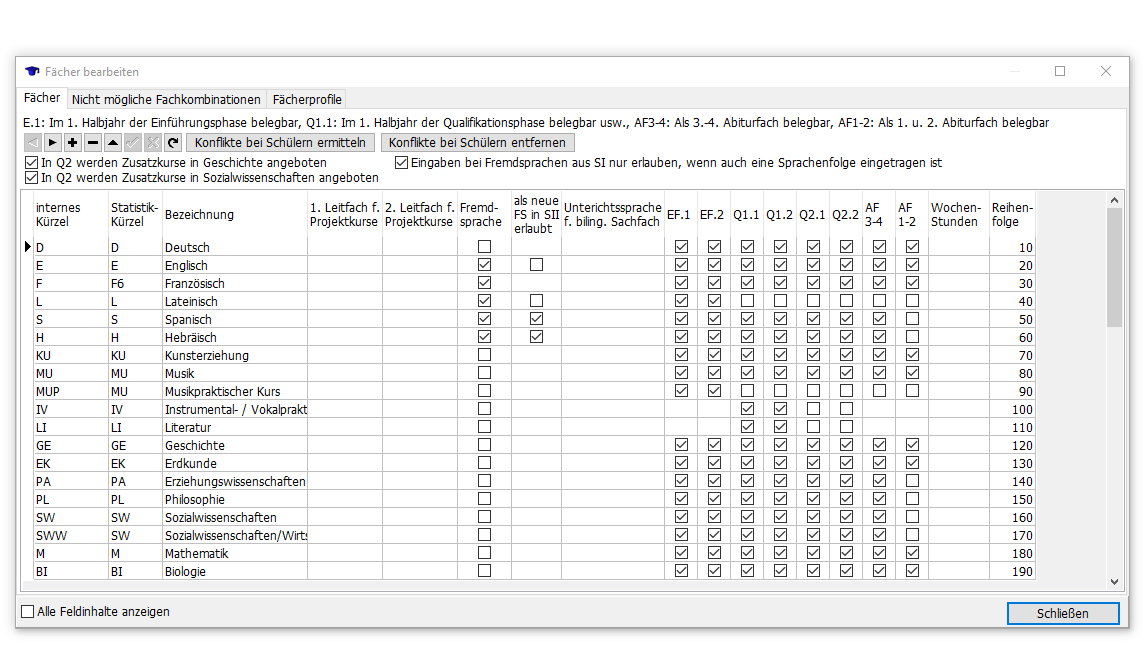The width and height of the screenshot is (1144, 649).
Task: Click Konflikte bei Schülern ermitteln button
Action: [x=280, y=142]
